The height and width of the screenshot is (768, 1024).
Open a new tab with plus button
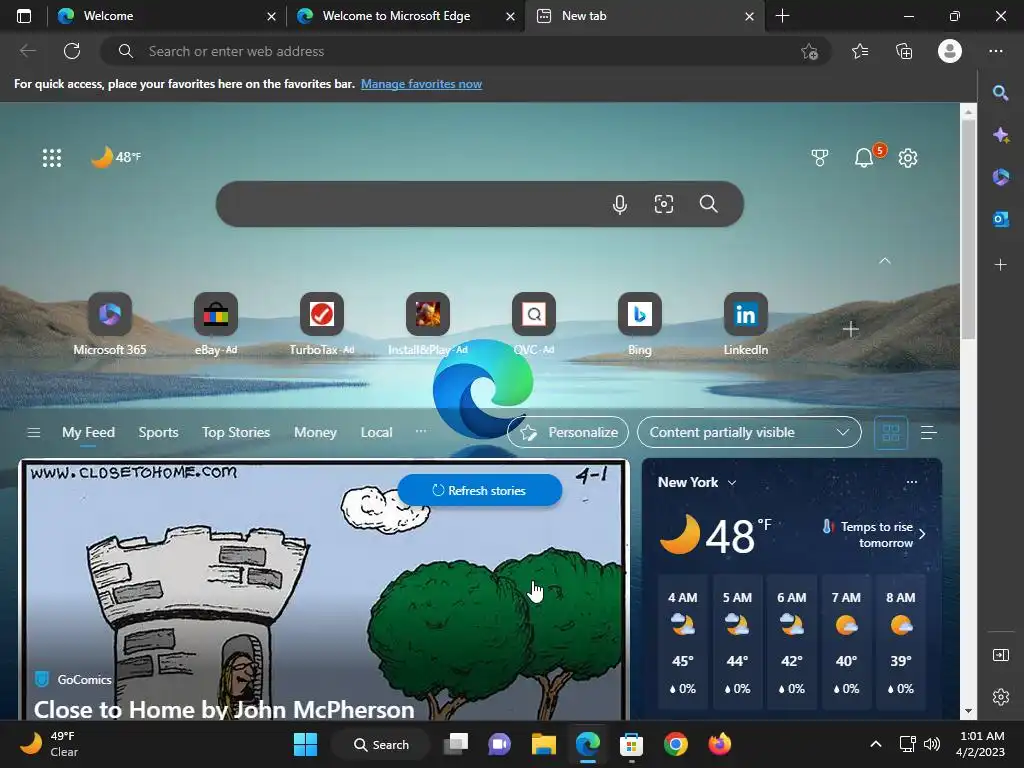click(782, 16)
